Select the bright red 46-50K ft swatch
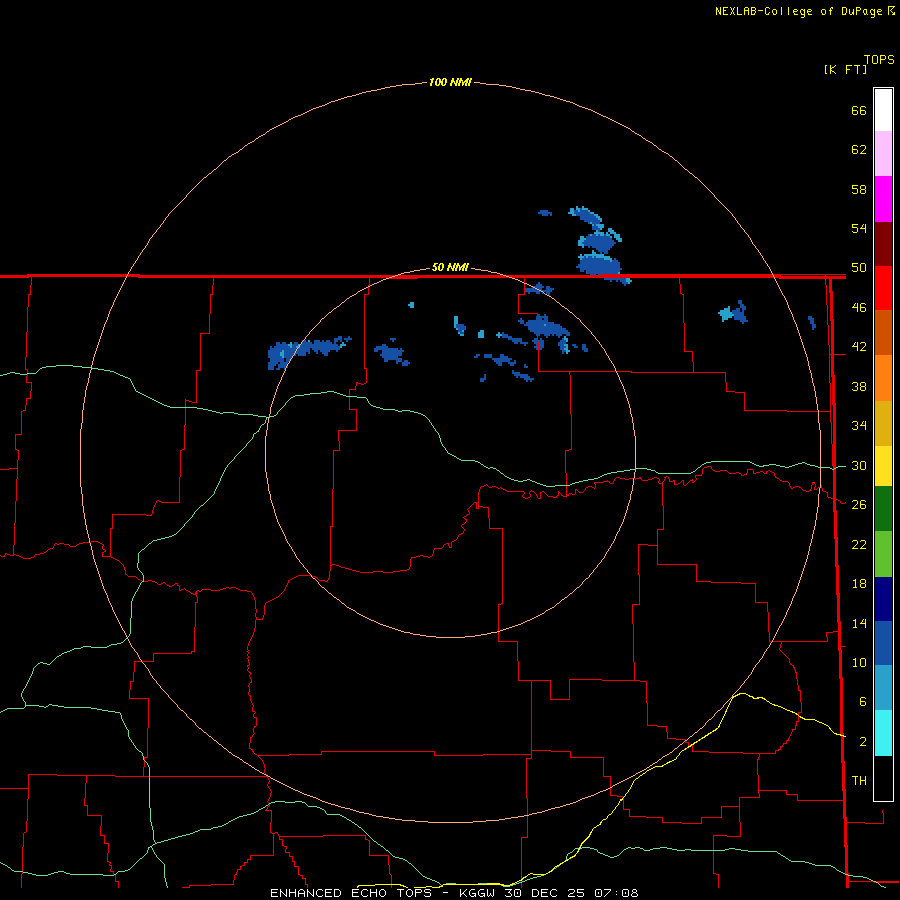900x900 pixels. [883, 288]
